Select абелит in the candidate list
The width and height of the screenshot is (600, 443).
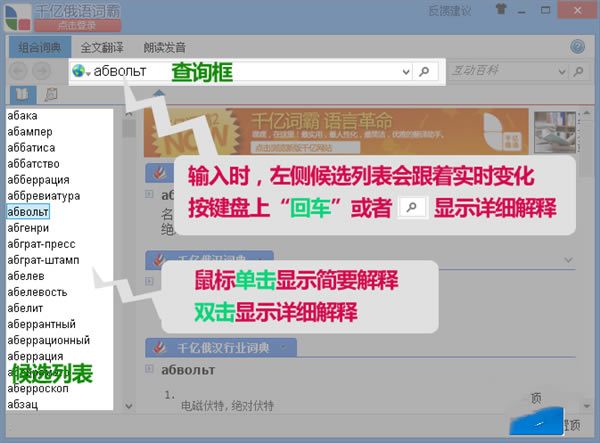25,308
